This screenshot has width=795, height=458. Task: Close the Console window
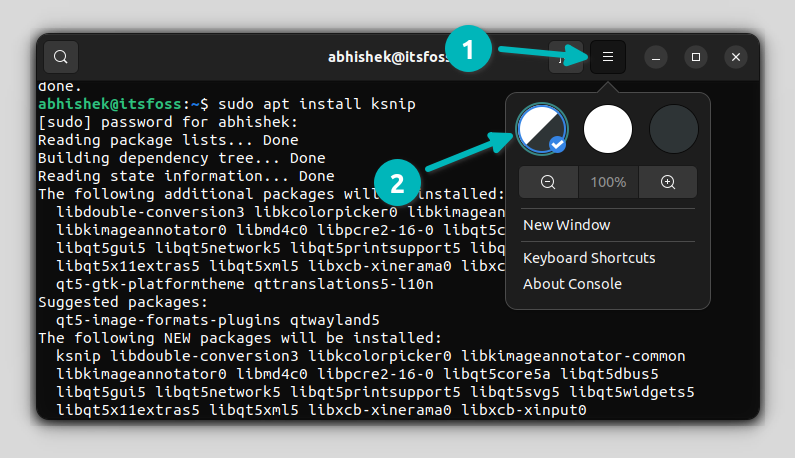736,57
